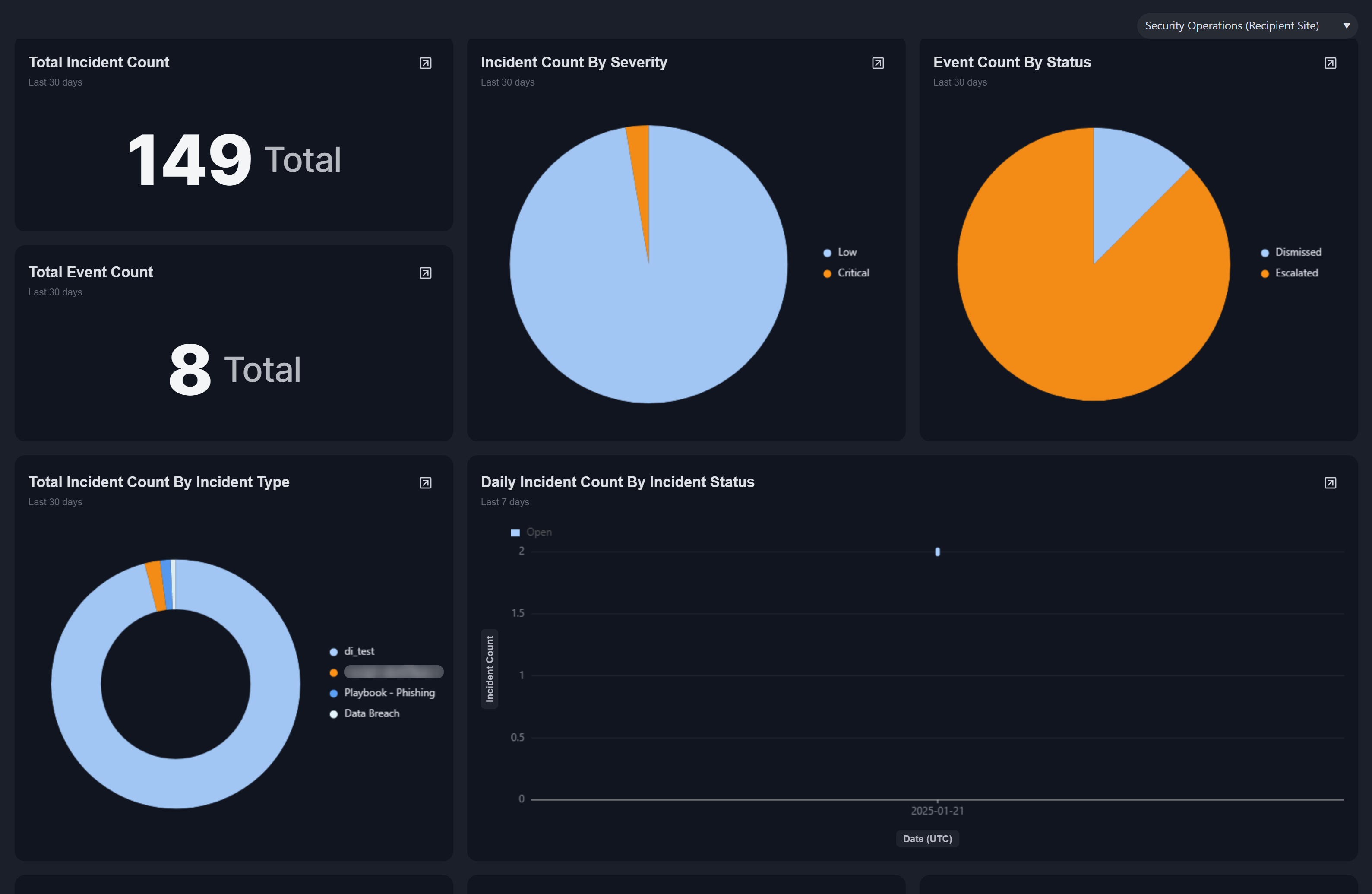Click the dropdown arrow beside Recipient Site
1372x894 pixels.
tap(1347, 25)
